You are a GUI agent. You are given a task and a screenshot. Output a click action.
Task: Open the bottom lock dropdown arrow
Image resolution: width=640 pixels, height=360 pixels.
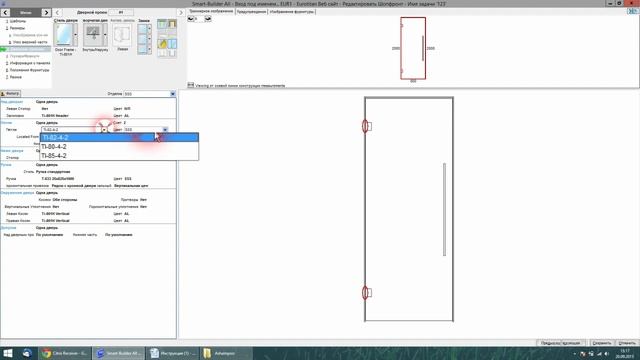(149, 49)
